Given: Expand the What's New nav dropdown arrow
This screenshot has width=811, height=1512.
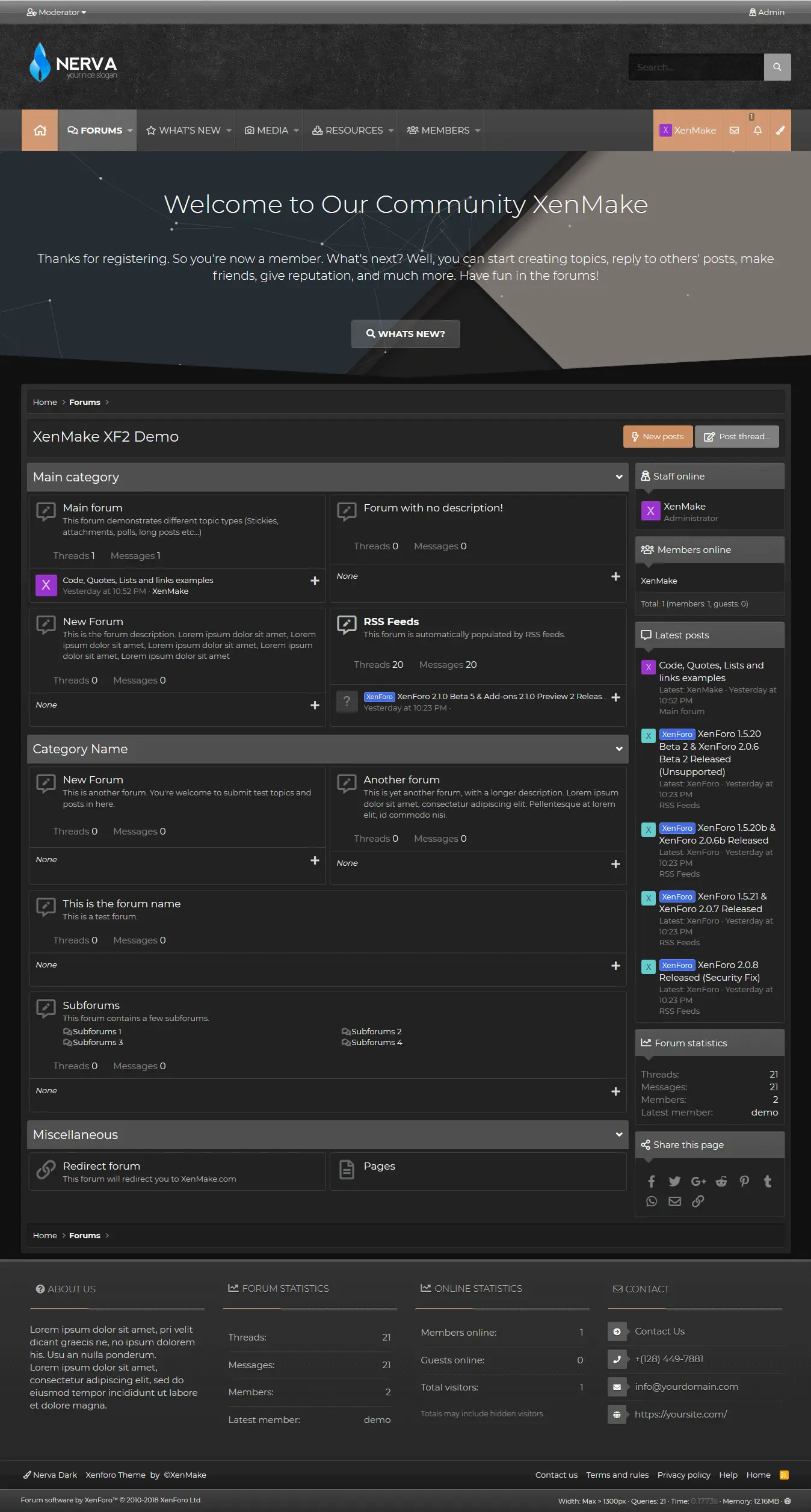Looking at the screenshot, I should 229,131.
